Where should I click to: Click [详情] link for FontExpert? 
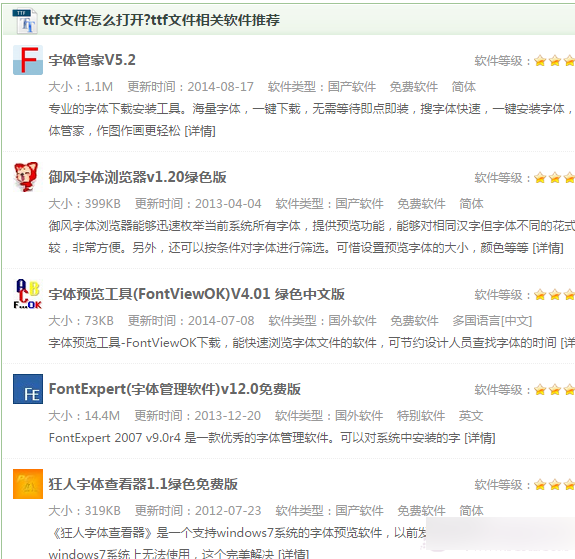point(480,438)
